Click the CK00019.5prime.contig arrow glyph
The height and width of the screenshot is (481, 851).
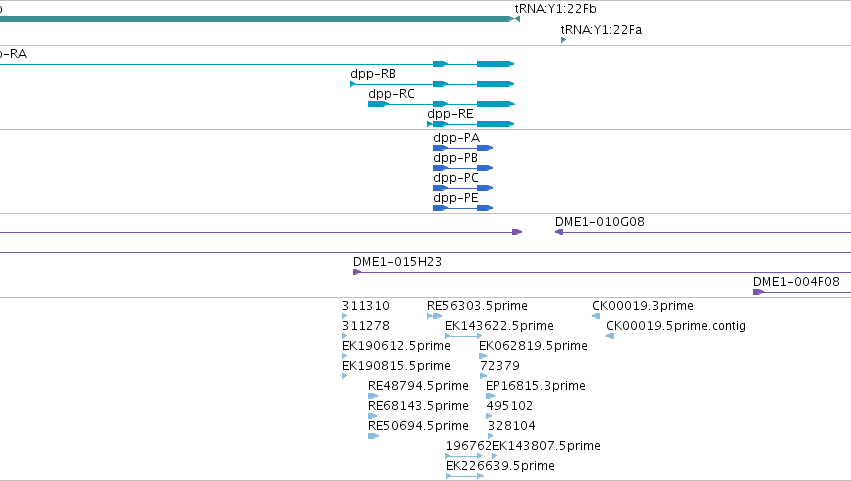pyautogui.click(x=610, y=336)
